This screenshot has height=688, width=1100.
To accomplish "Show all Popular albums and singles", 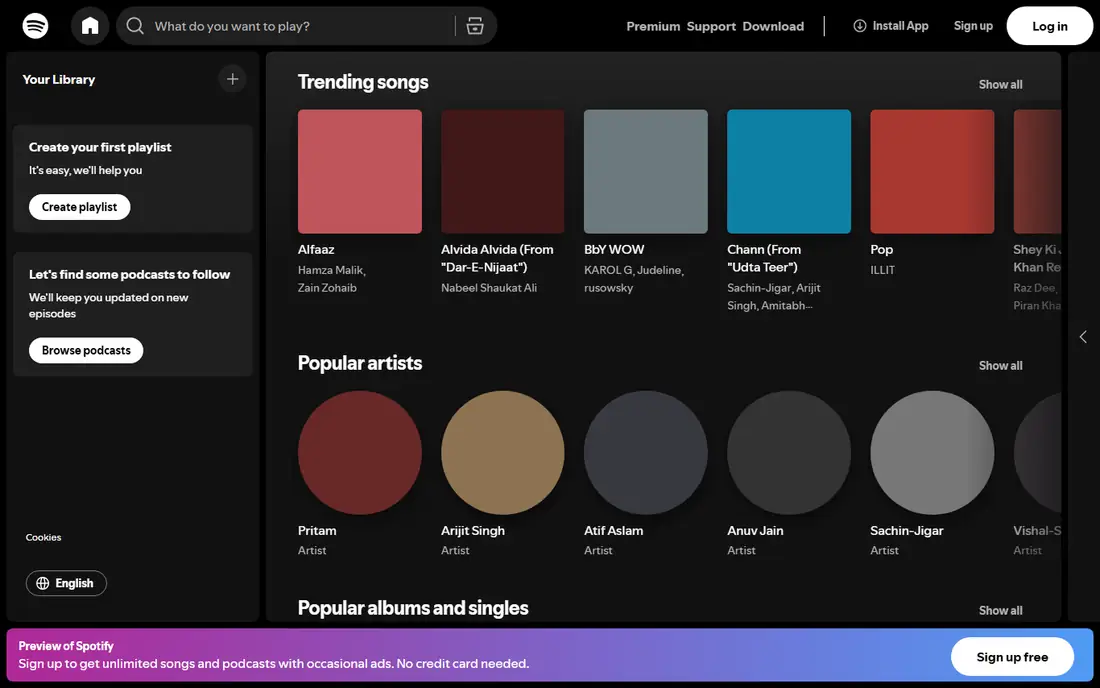I will [x=1000, y=610].
